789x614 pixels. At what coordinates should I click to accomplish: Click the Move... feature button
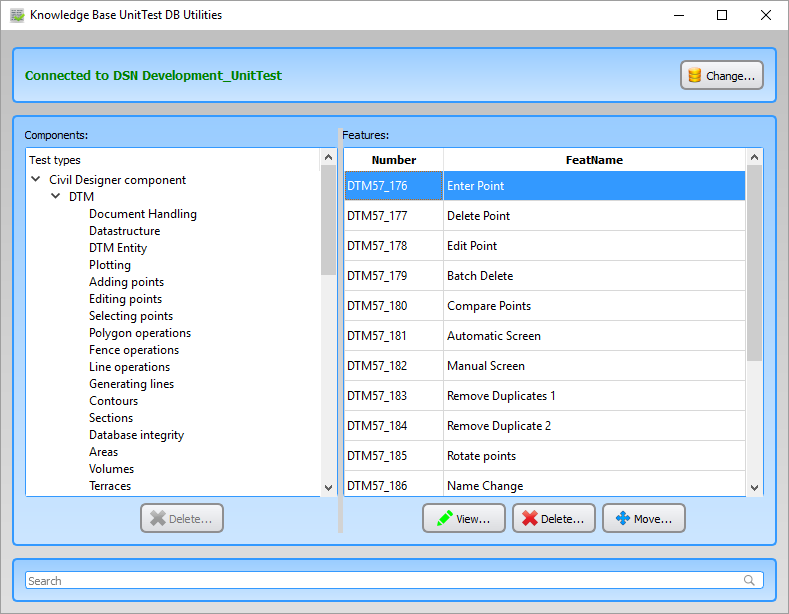pyautogui.click(x=644, y=518)
